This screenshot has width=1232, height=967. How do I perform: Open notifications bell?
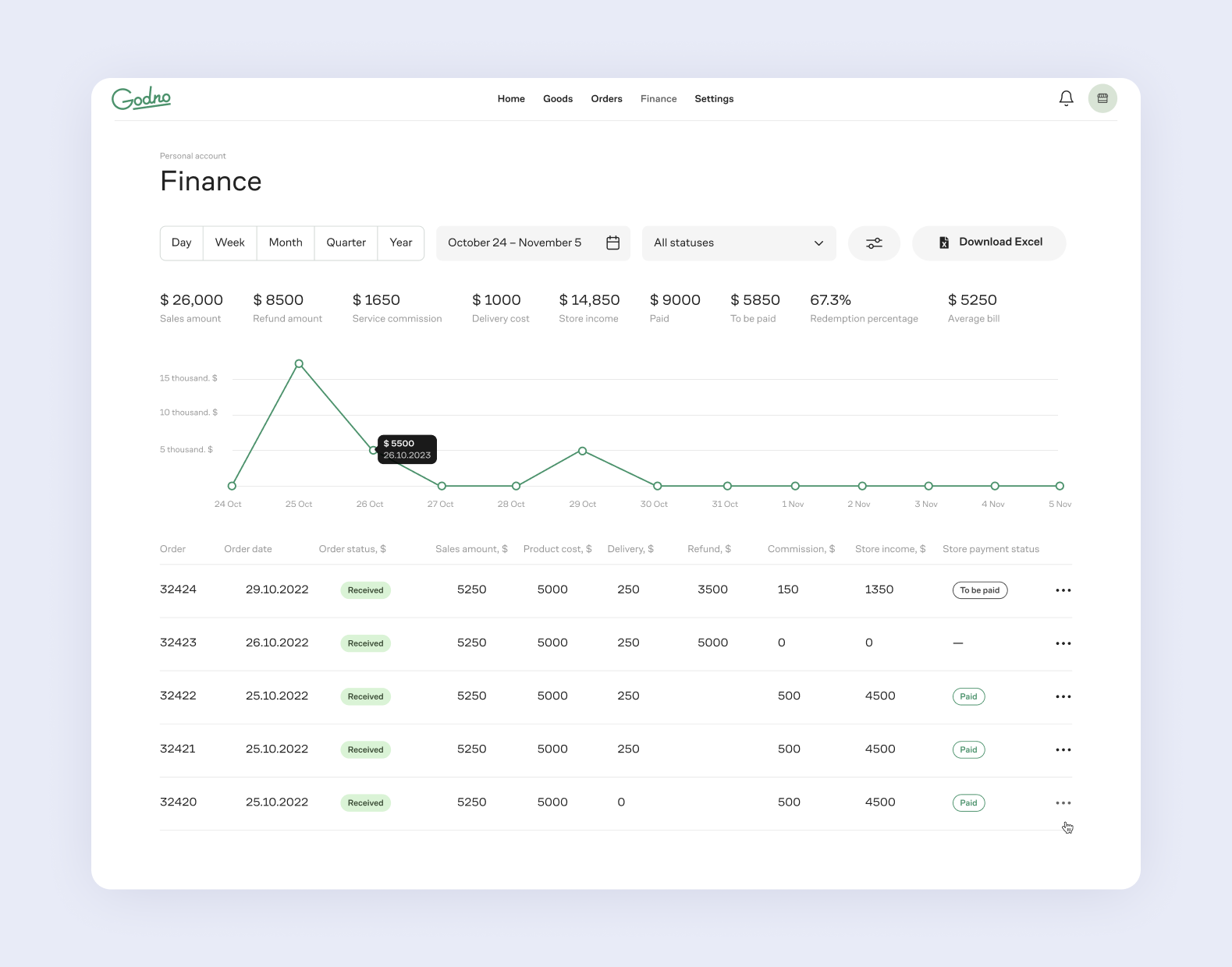point(1066,98)
